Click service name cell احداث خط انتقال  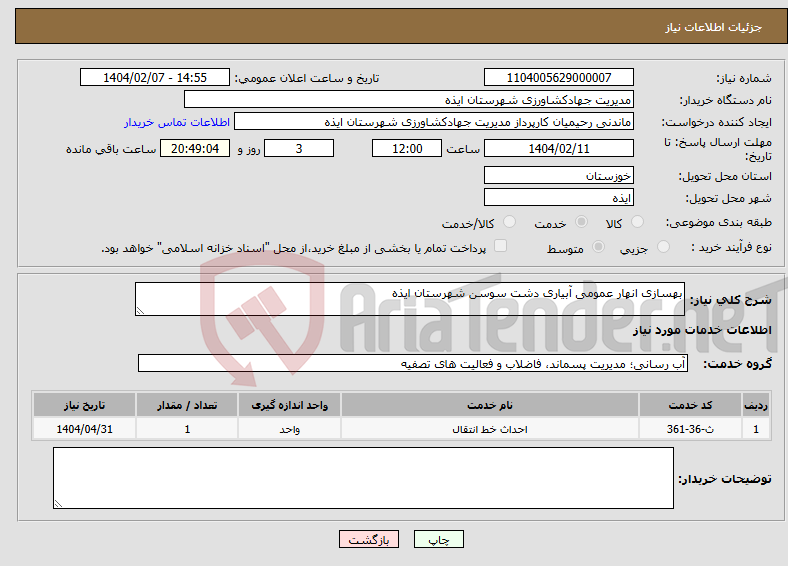coord(489,429)
